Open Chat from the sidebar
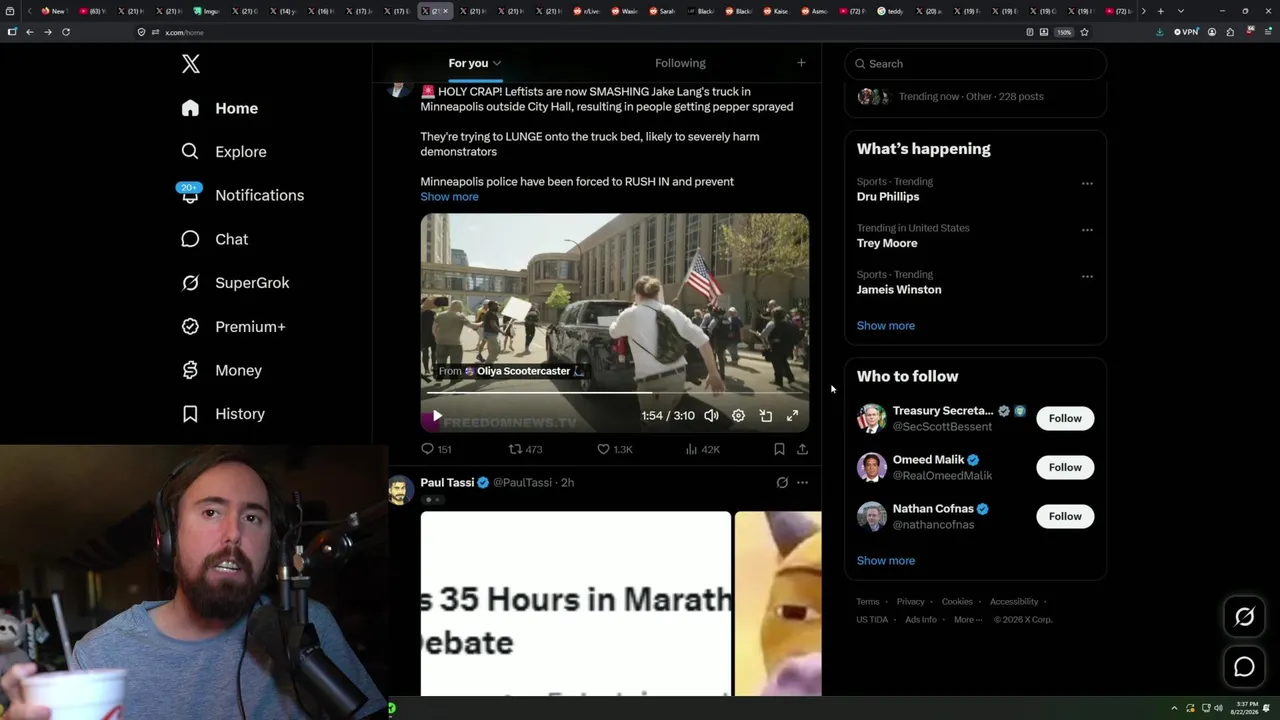Viewport: 1280px width, 720px height. pos(215,239)
